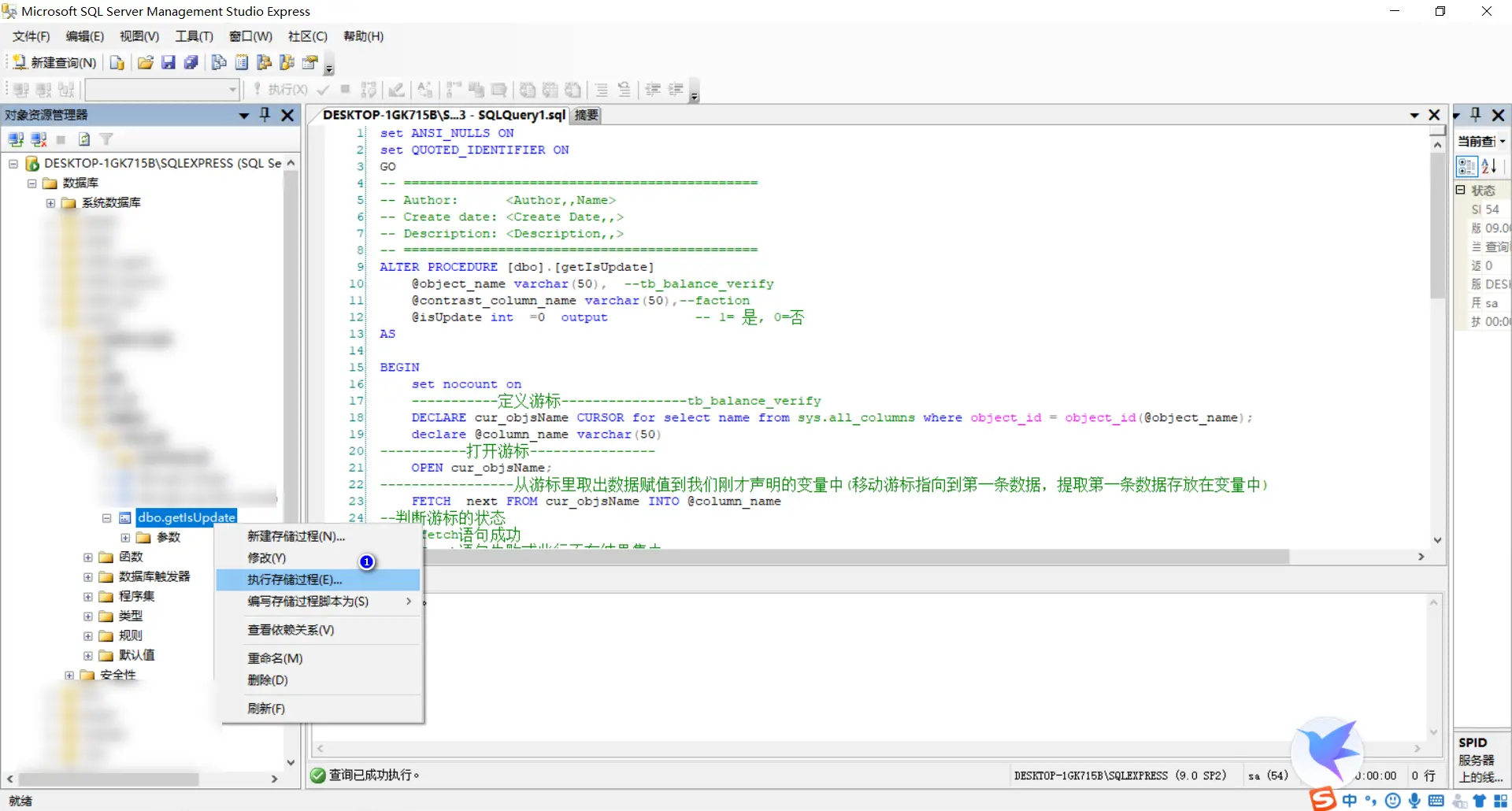Expand the 数据库触发器 folder
This screenshot has width=1512, height=811.
[88, 576]
